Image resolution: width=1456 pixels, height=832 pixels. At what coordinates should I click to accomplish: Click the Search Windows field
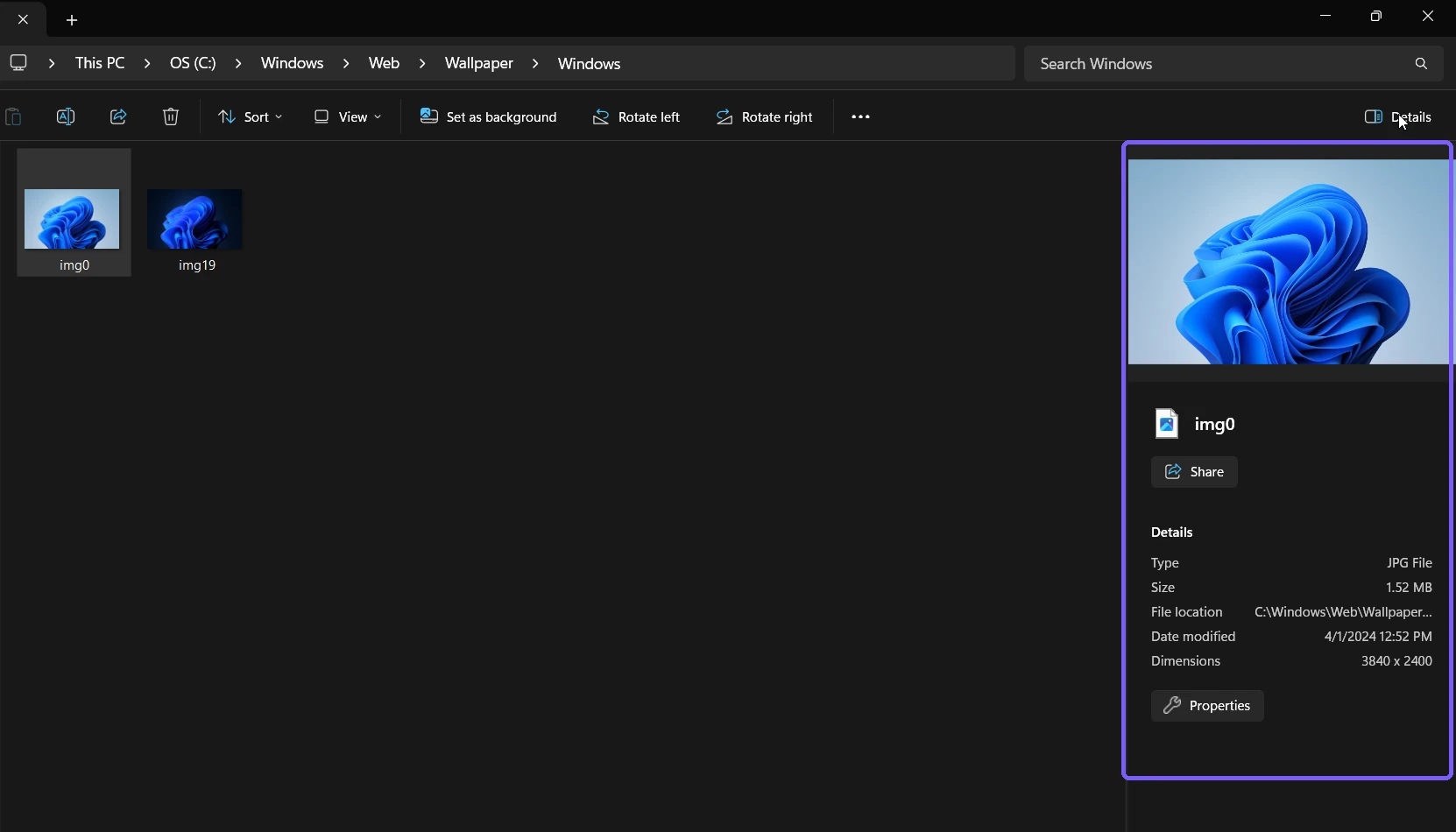1233,64
